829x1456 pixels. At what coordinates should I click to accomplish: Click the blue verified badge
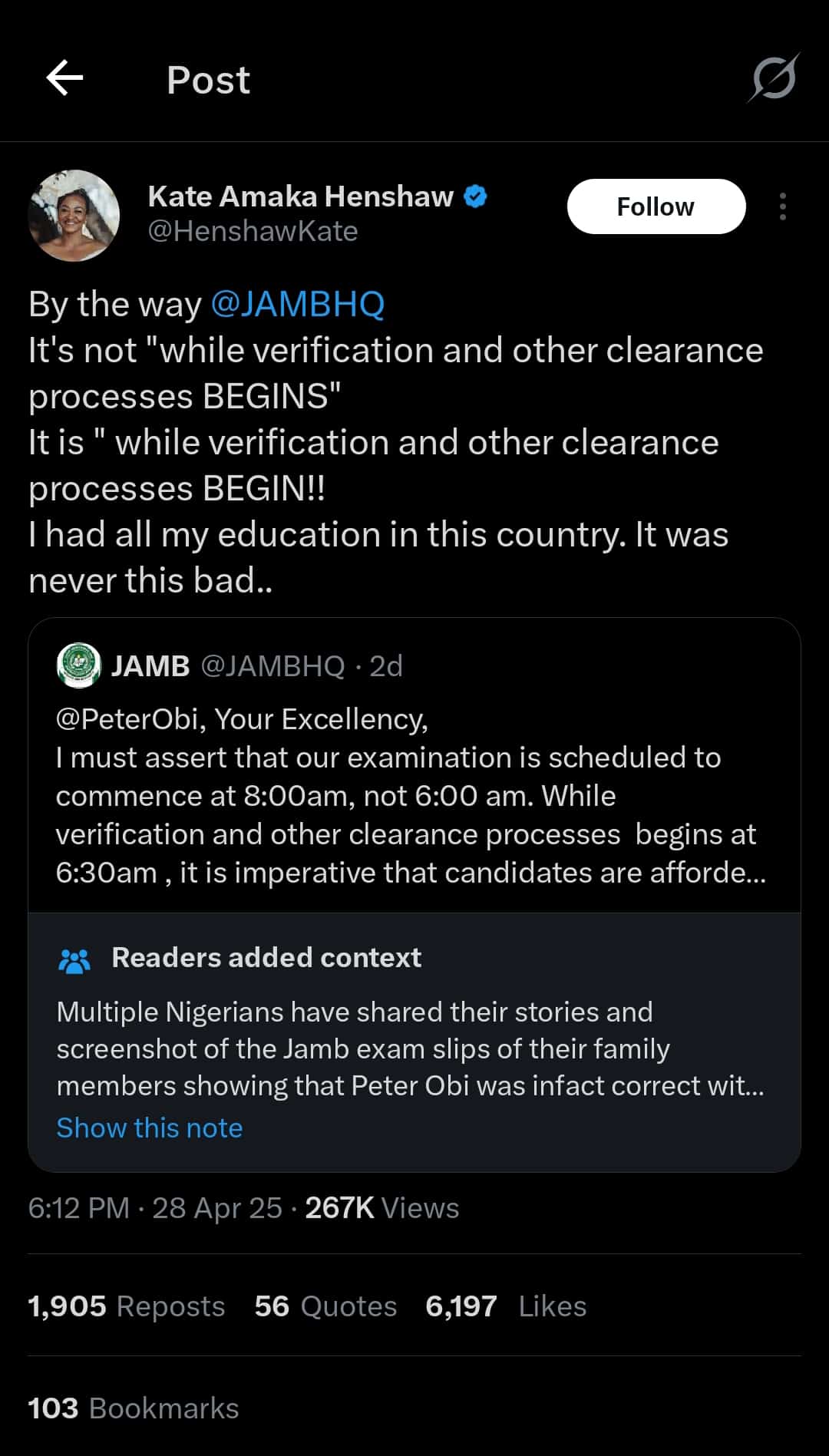476,196
